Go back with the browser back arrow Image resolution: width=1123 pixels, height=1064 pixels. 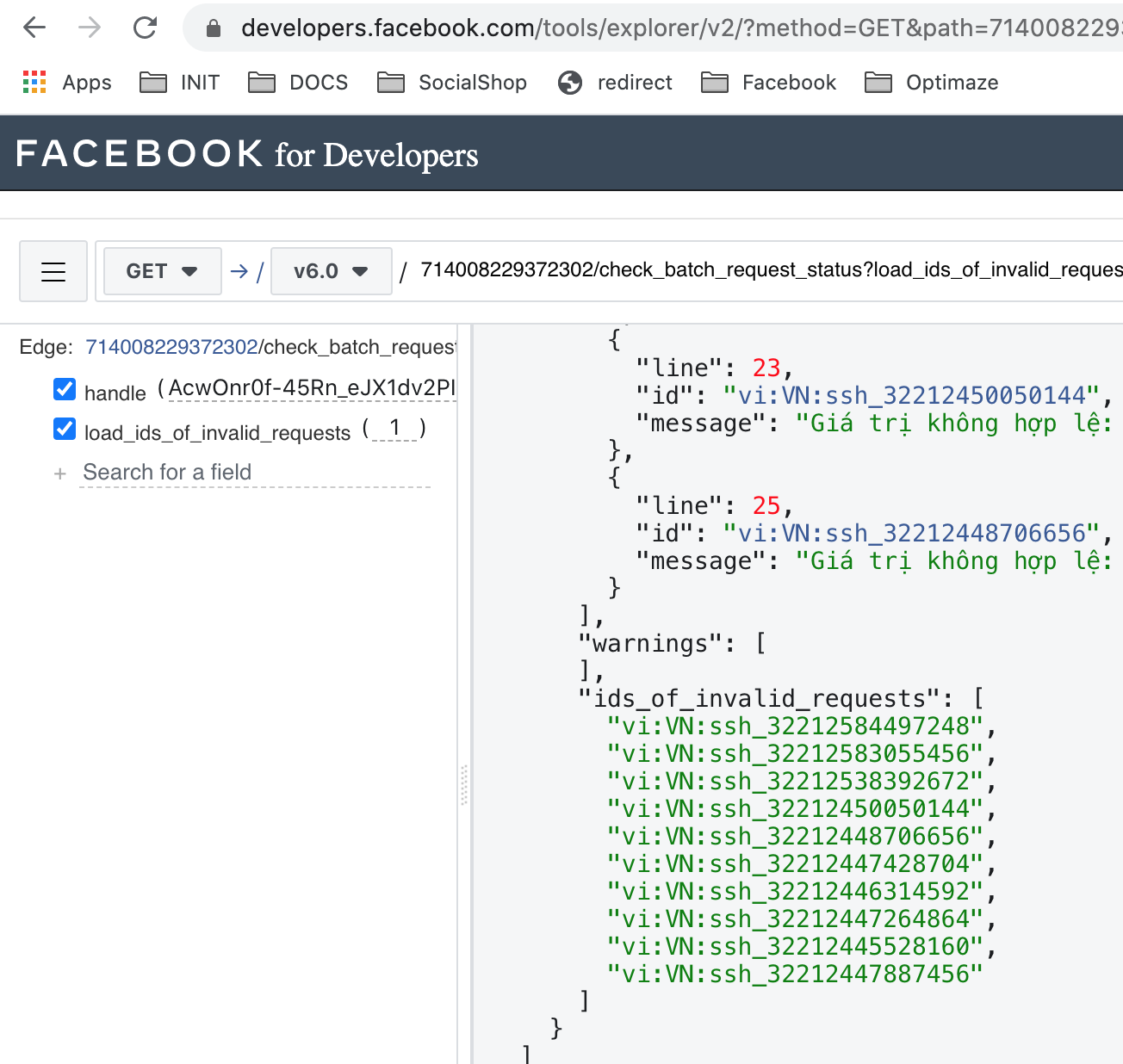point(34,28)
